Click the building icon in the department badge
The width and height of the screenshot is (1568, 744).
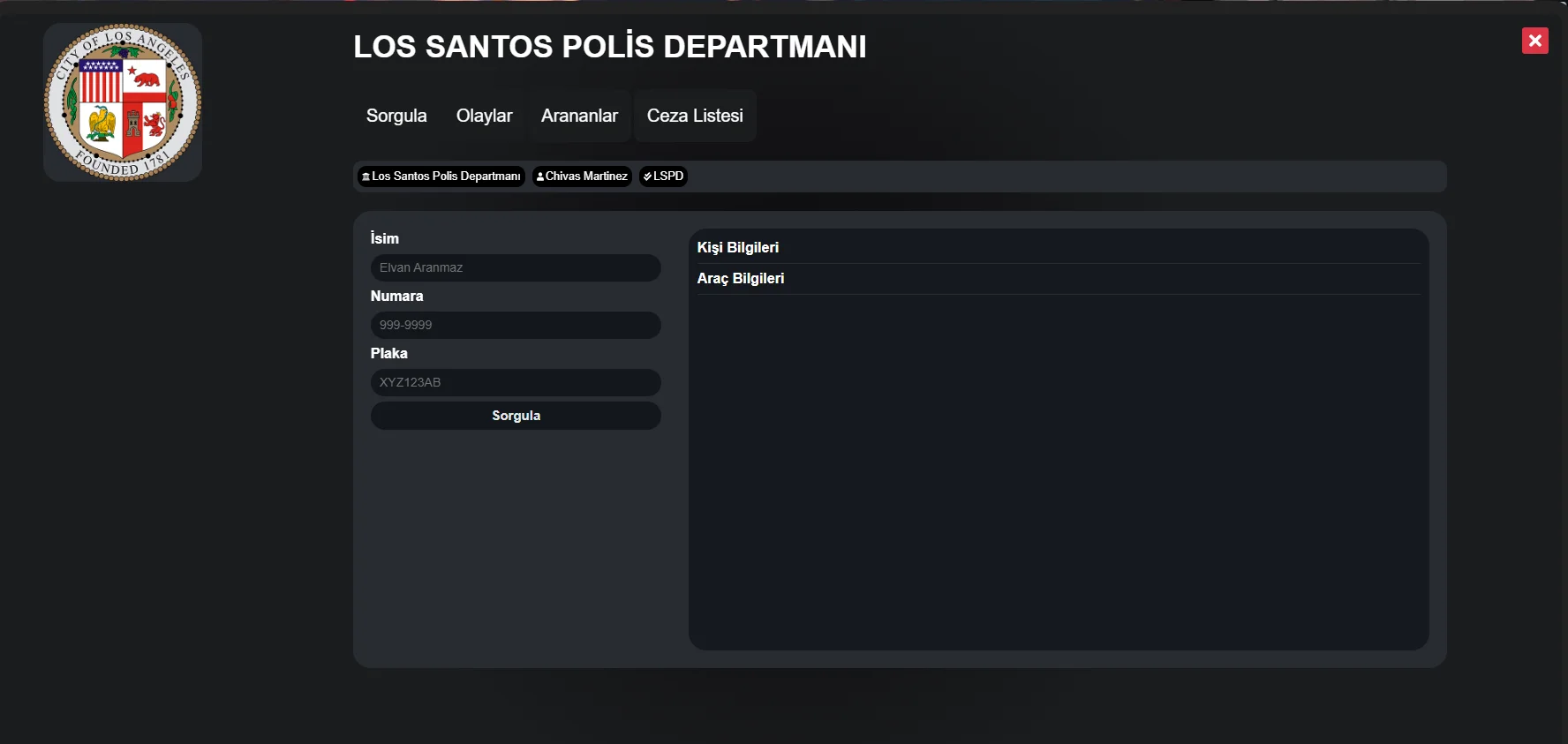click(366, 177)
